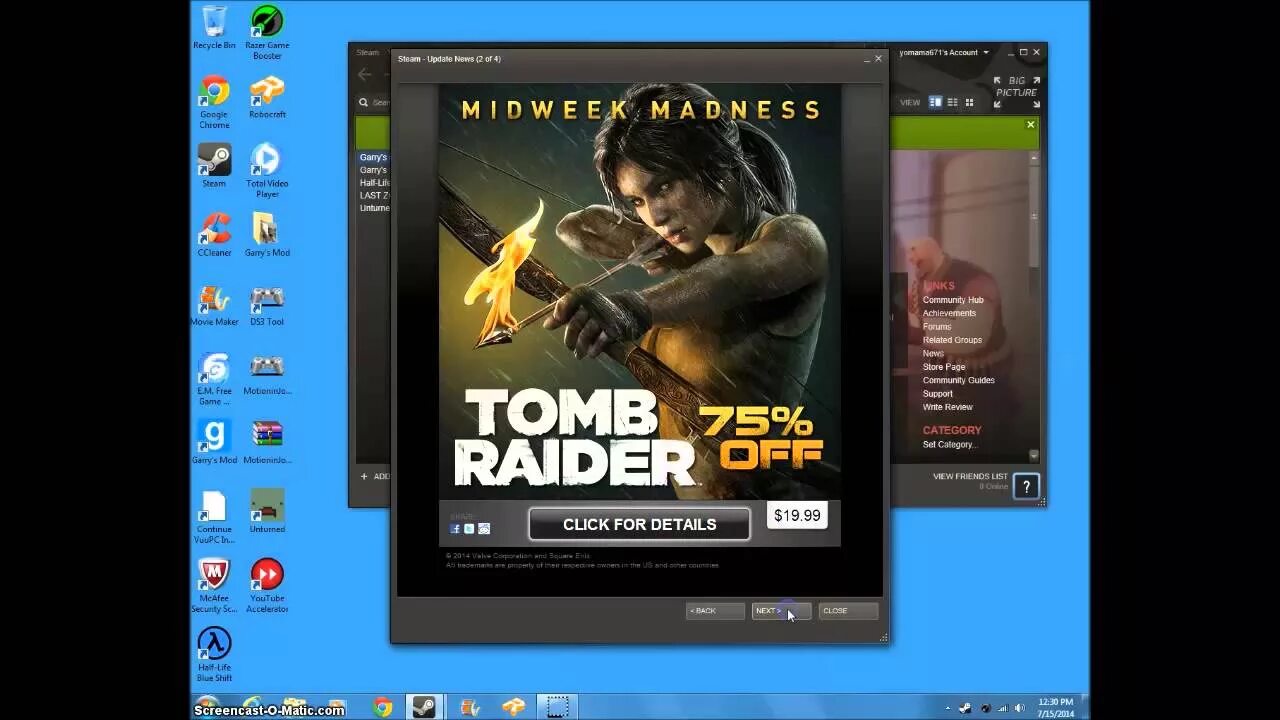
Task: Open the Steam desktop shortcut
Action: pyautogui.click(x=214, y=166)
